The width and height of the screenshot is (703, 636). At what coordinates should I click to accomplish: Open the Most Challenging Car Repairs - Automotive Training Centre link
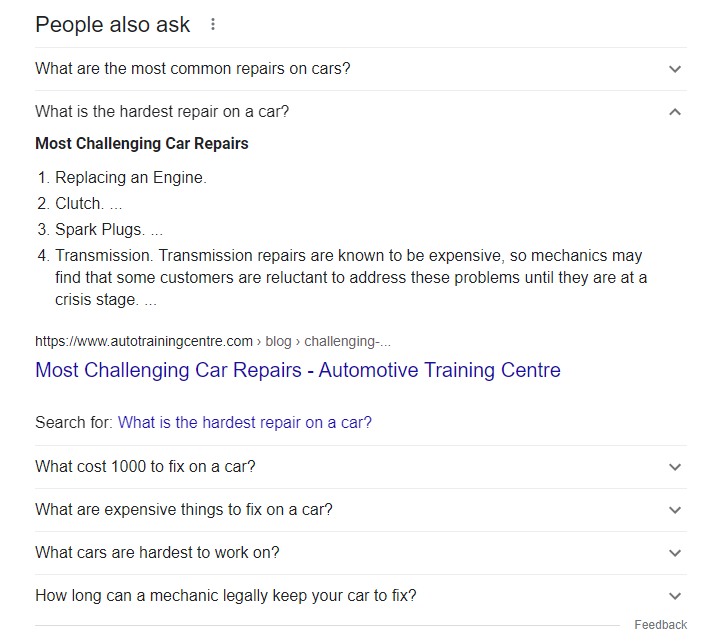(x=298, y=371)
